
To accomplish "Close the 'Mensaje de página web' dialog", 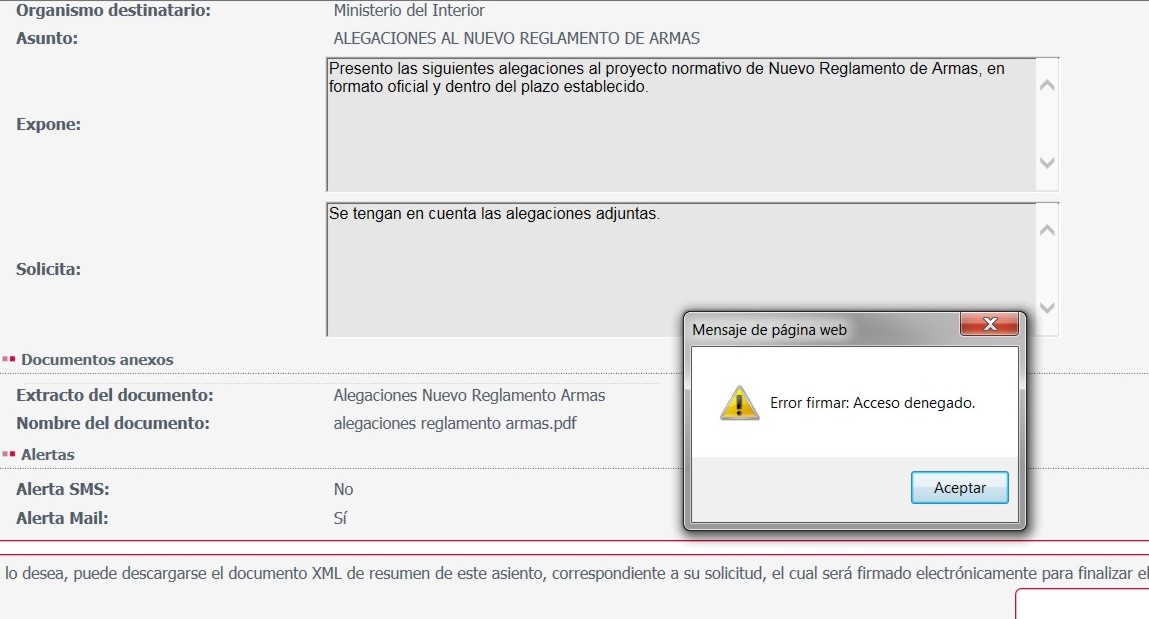I will [x=989, y=324].
